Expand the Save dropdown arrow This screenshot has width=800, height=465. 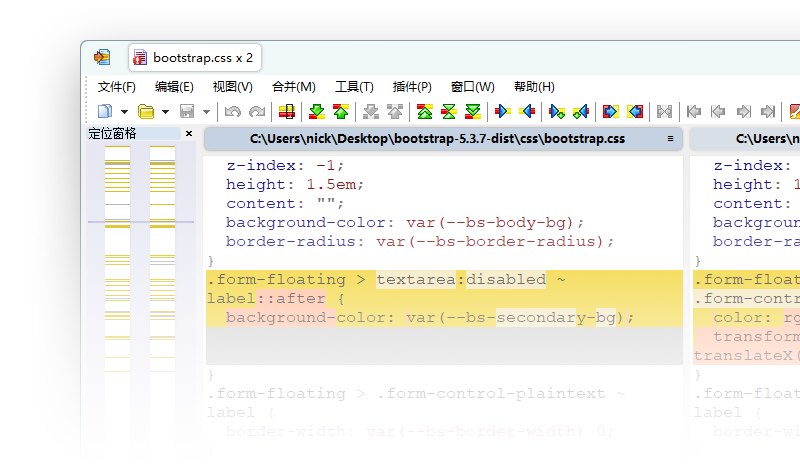tap(207, 111)
